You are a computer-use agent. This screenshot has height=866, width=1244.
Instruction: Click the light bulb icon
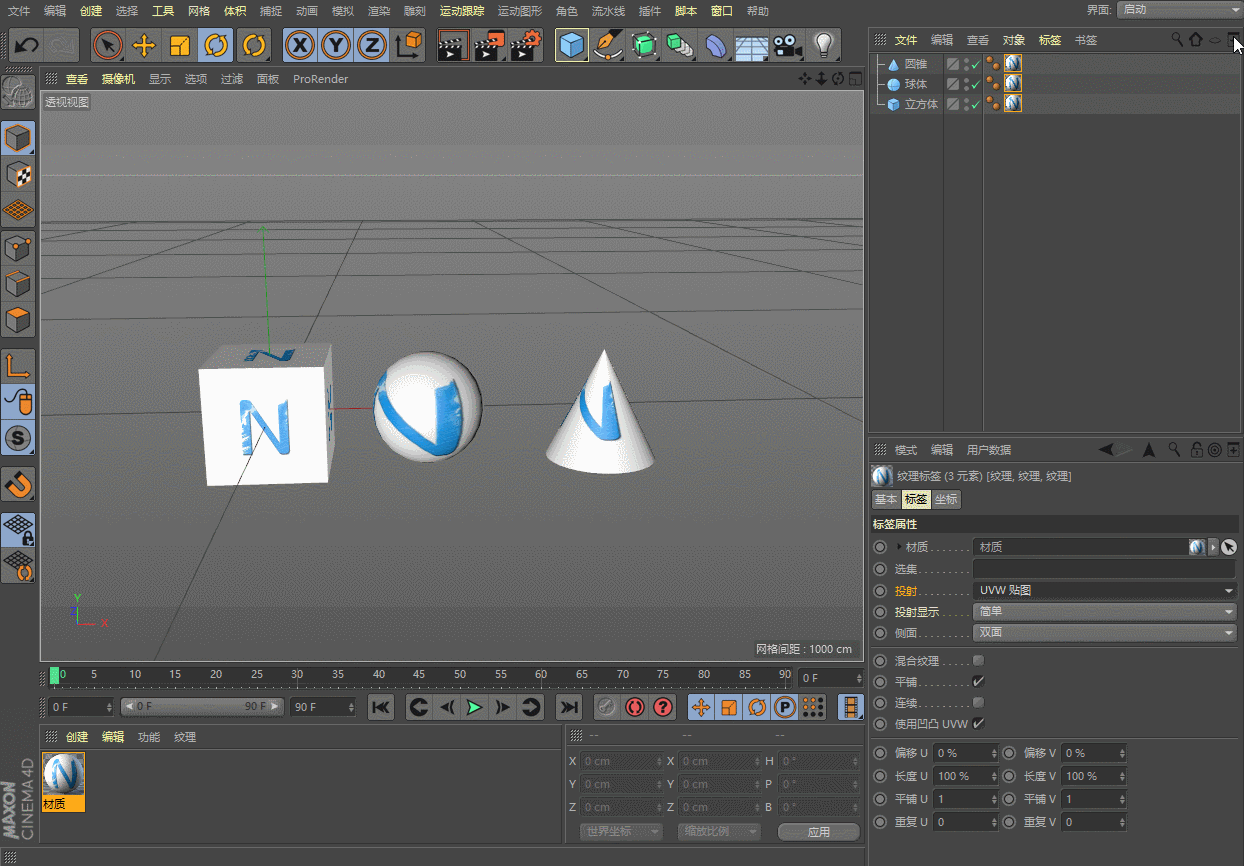823,46
